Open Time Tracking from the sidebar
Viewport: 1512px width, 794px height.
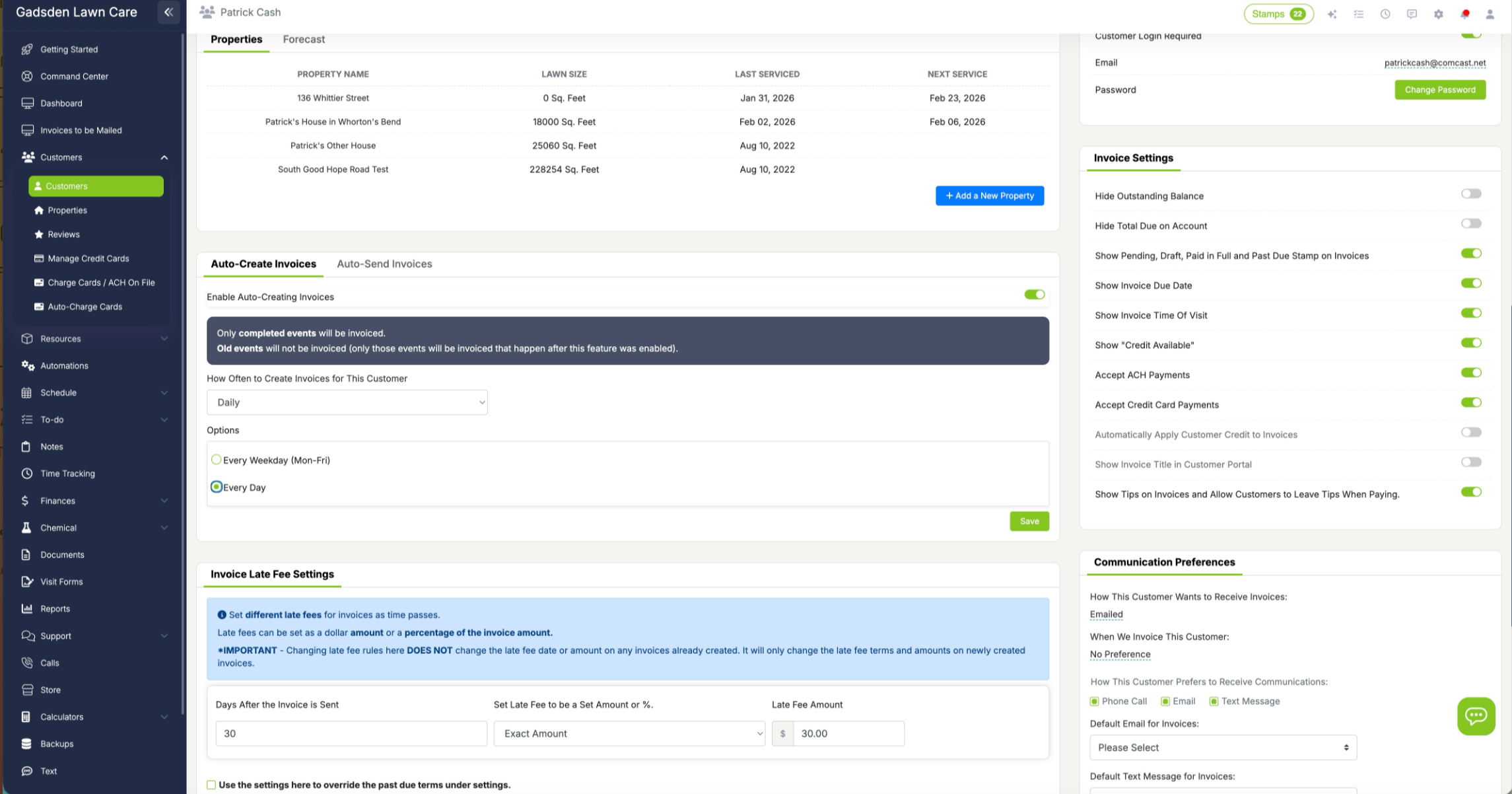coord(67,473)
